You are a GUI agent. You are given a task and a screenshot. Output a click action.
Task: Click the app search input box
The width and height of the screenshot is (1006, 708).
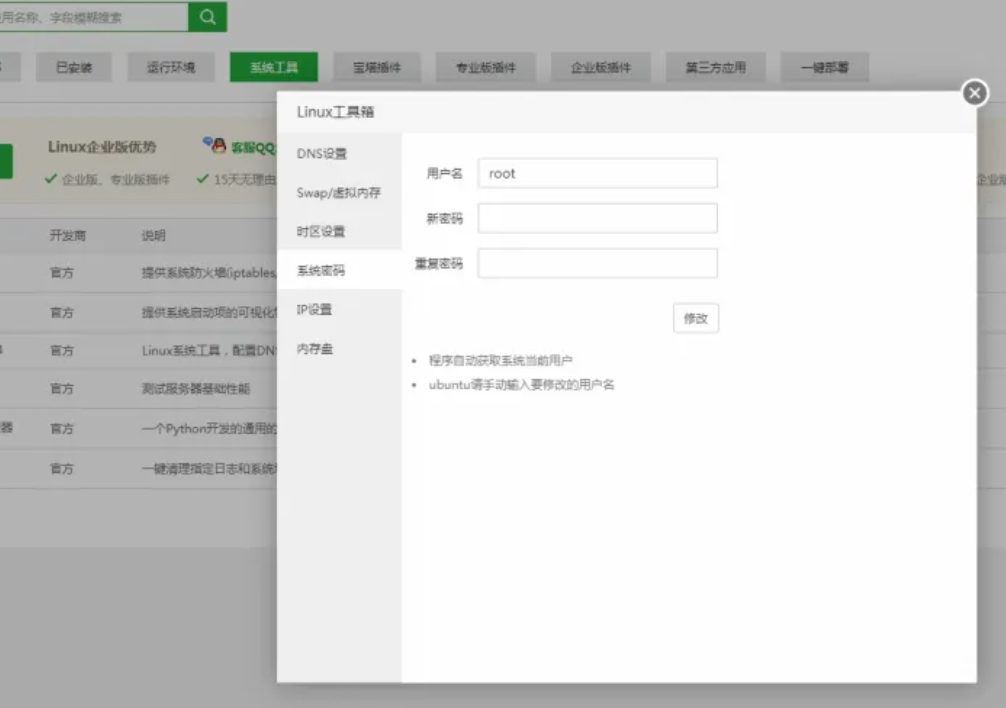click(x=94, y=17)
